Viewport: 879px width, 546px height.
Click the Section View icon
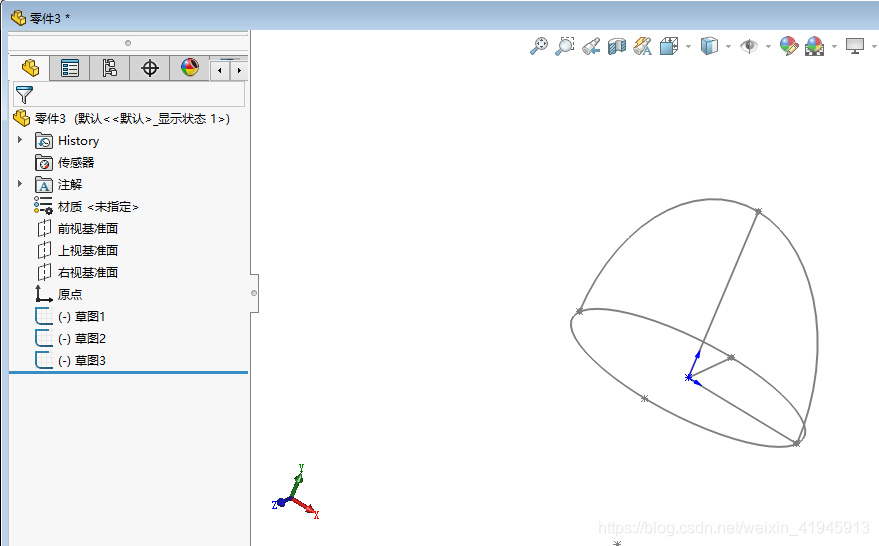[x=617, y=46]
